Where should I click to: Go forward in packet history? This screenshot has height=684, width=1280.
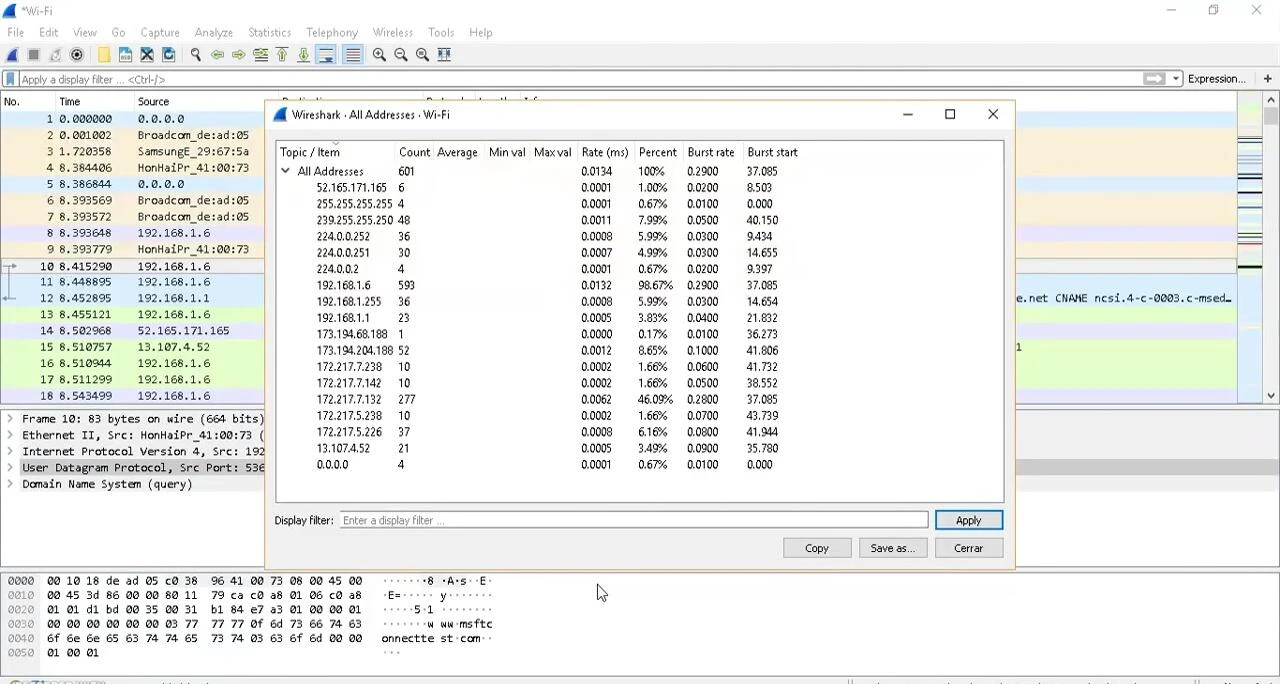(x=238, y=55)
